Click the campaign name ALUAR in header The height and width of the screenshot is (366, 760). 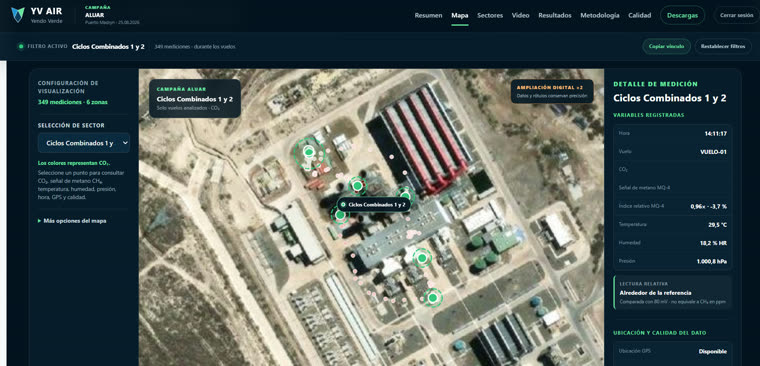(x=95, y=15)
